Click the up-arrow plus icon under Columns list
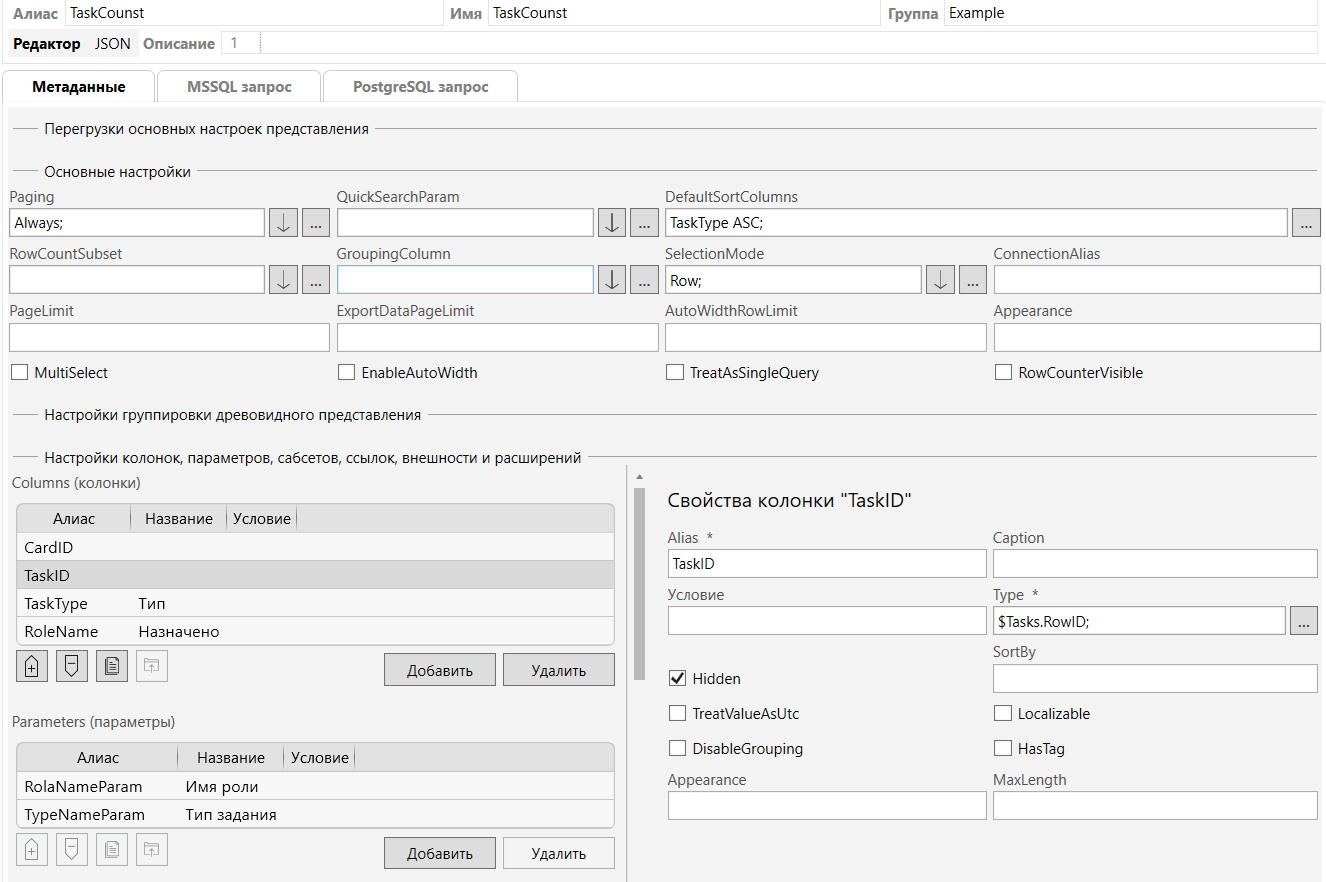The width and height of the screenshot is (1326, 882). tap(31, 667)
